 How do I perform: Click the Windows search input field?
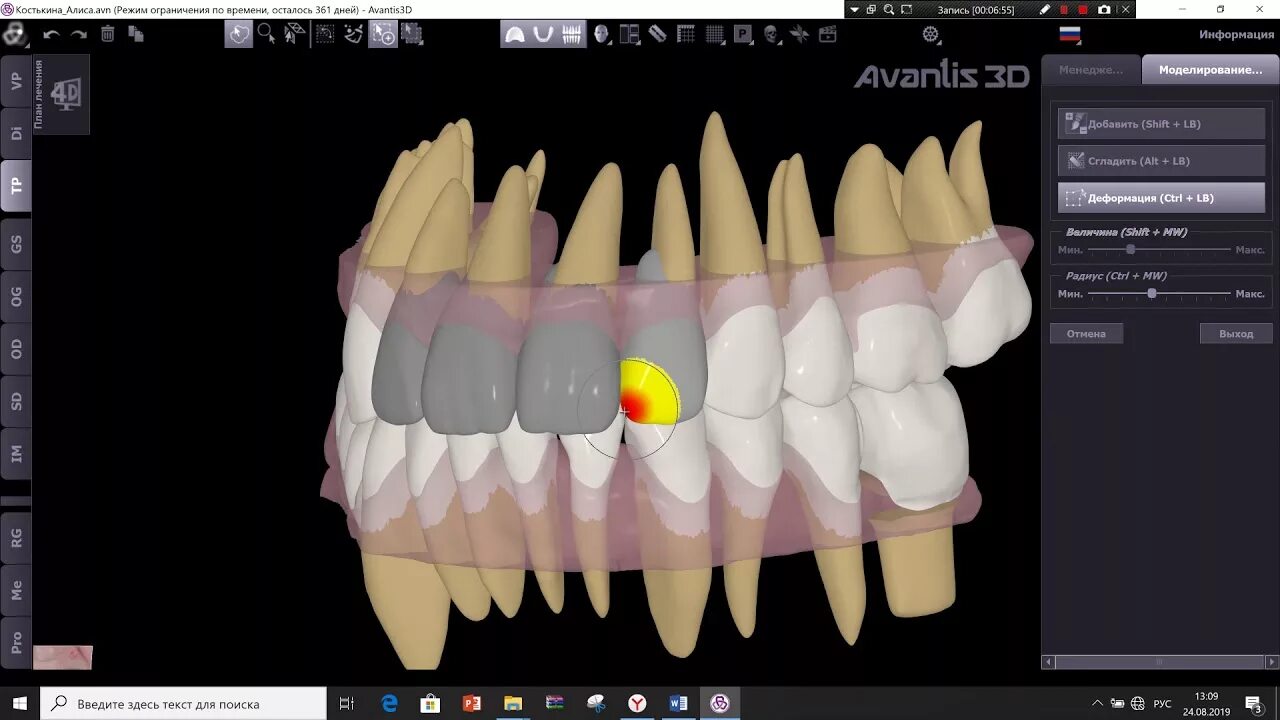(180, 703)
